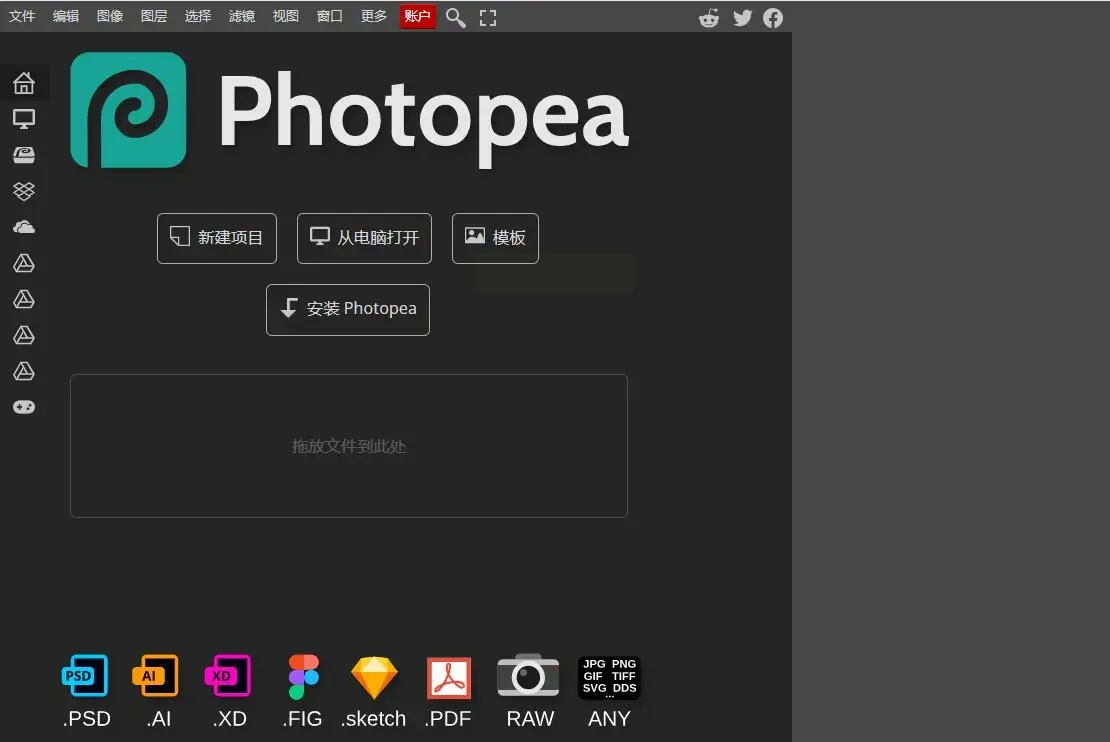
Task: Open the Dropbox icon in sidebar
Action: tap(24, 191)
